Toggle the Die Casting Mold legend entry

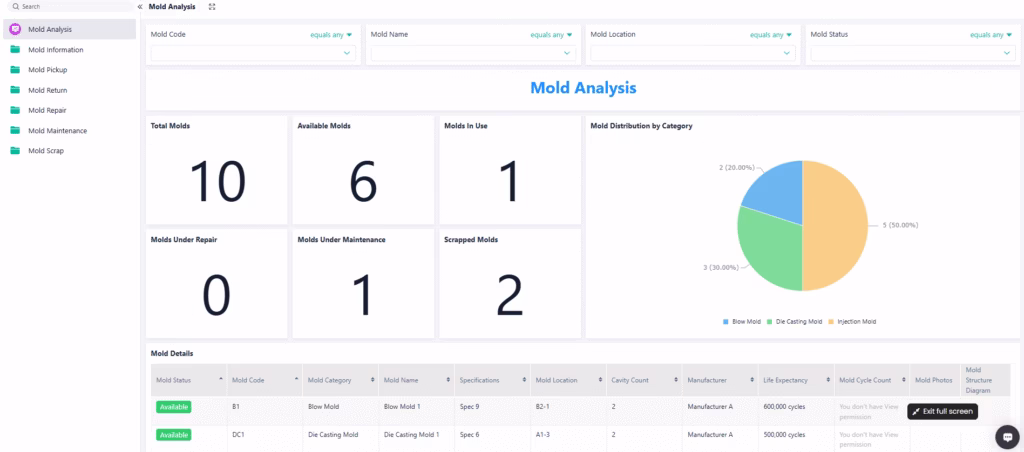(x=794, y=321)
